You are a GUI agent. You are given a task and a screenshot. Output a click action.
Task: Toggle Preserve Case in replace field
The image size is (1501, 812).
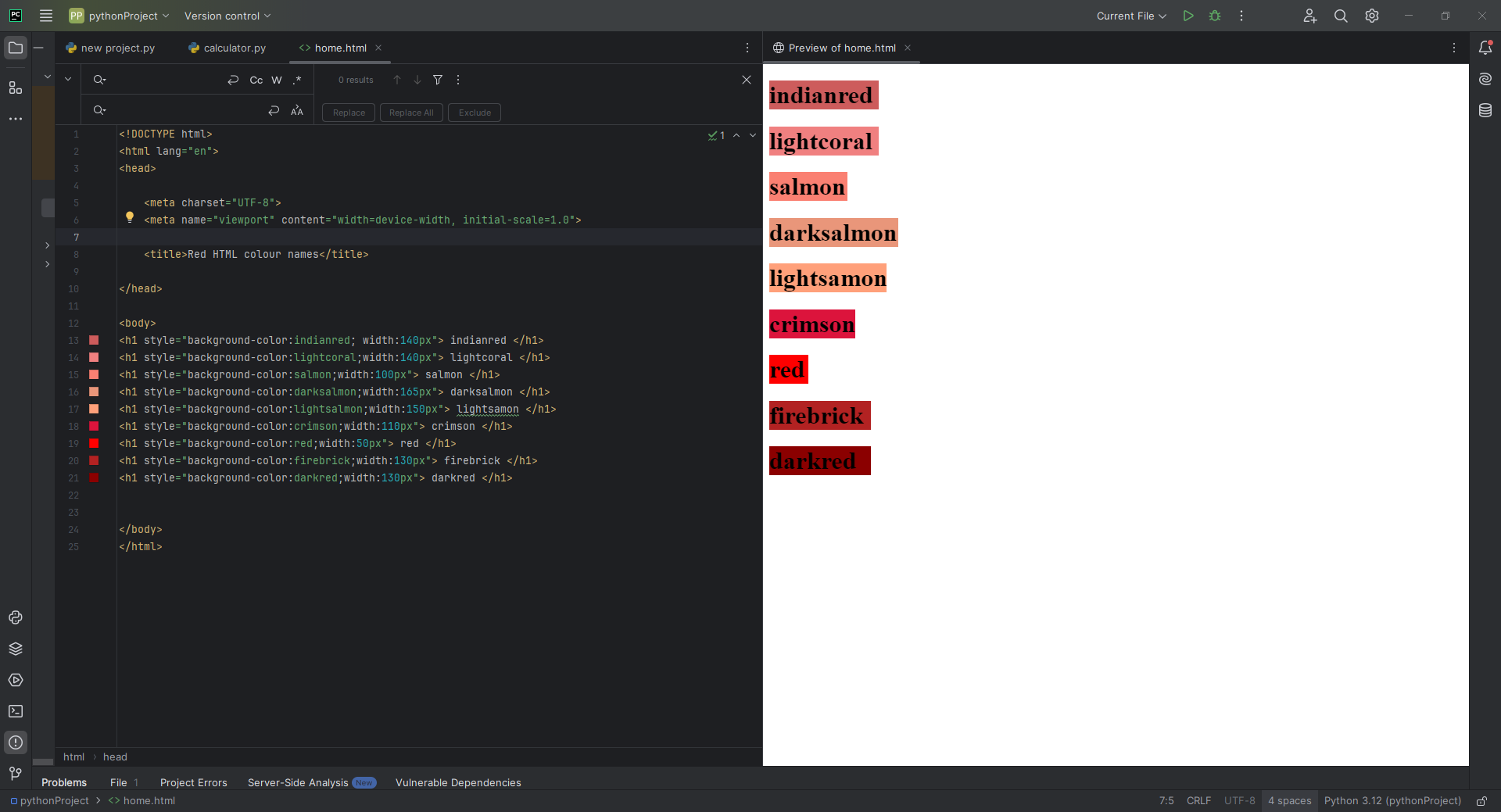pyautogui.click(x=297, y=111)
